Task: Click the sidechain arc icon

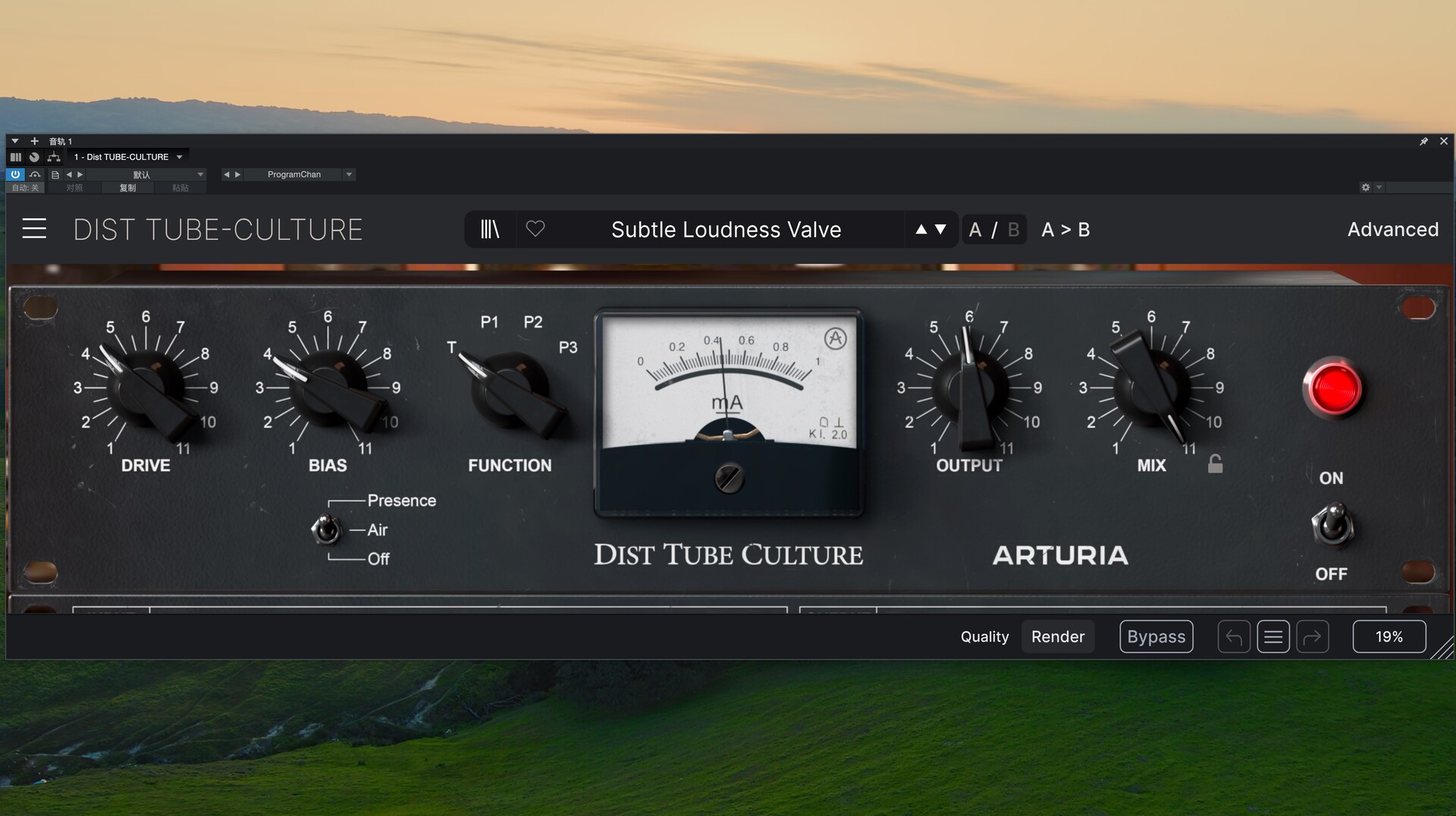Action: (x=35, y=174)
